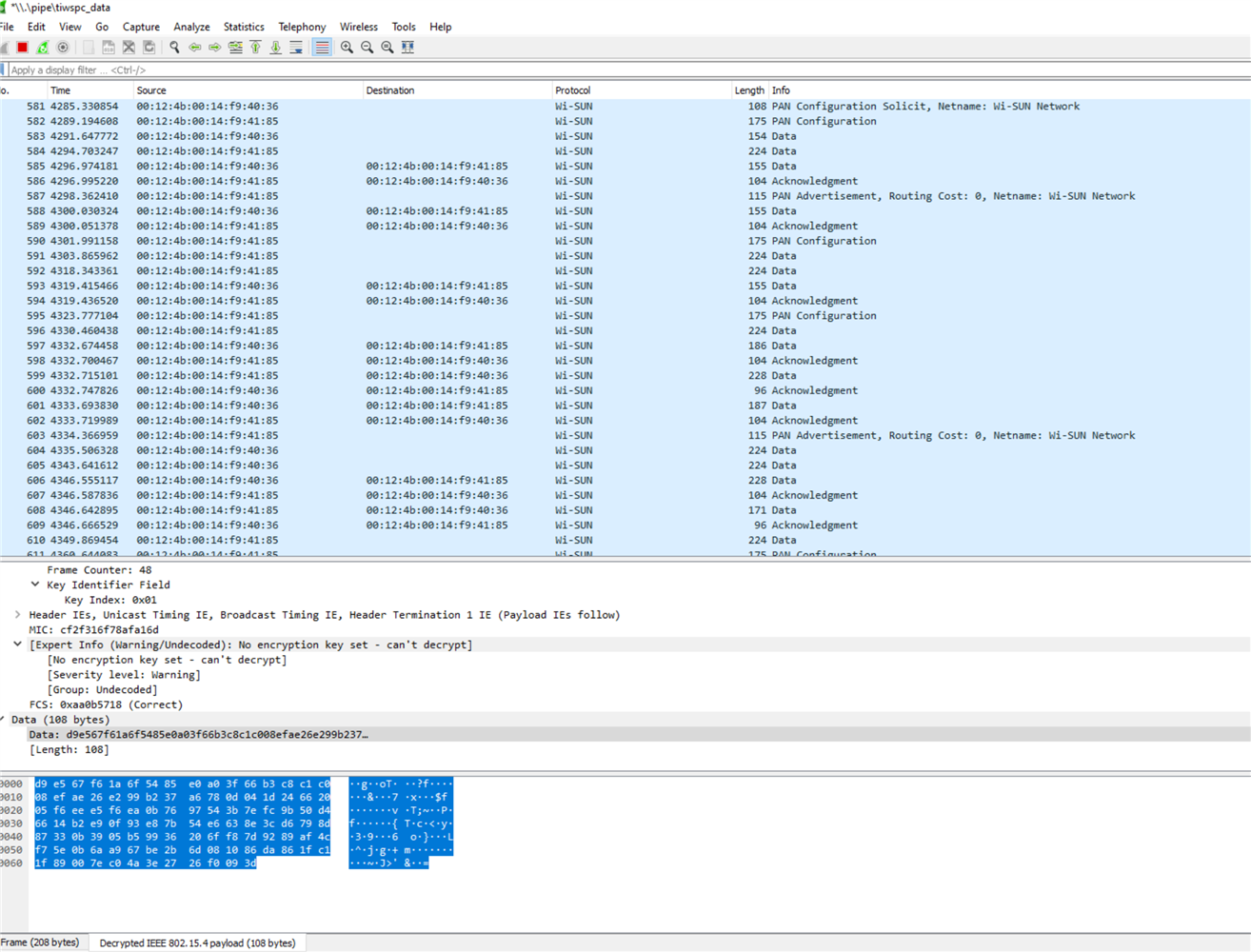Select packet 595 PAN Configuration row
The image size is (1251, 952).
coord(625,316)
